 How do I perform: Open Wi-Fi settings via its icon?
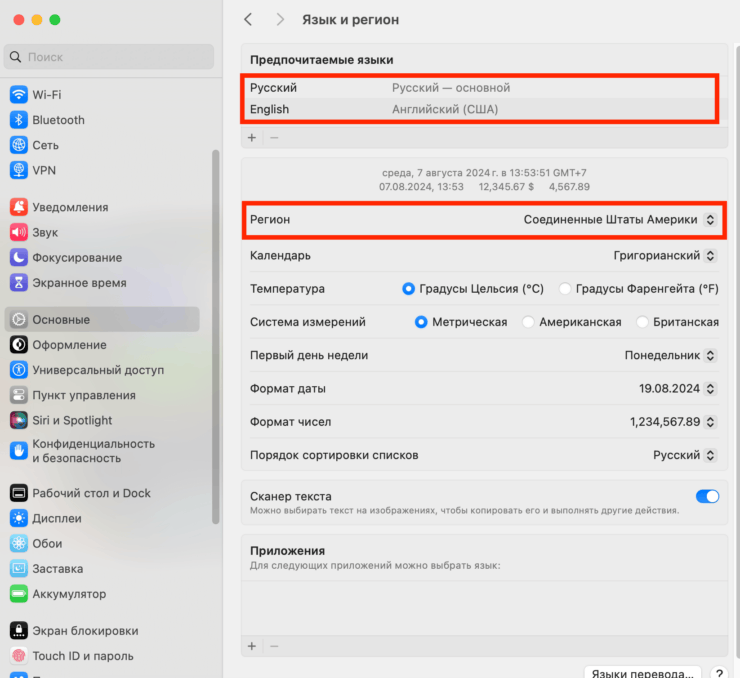(18, 94)
